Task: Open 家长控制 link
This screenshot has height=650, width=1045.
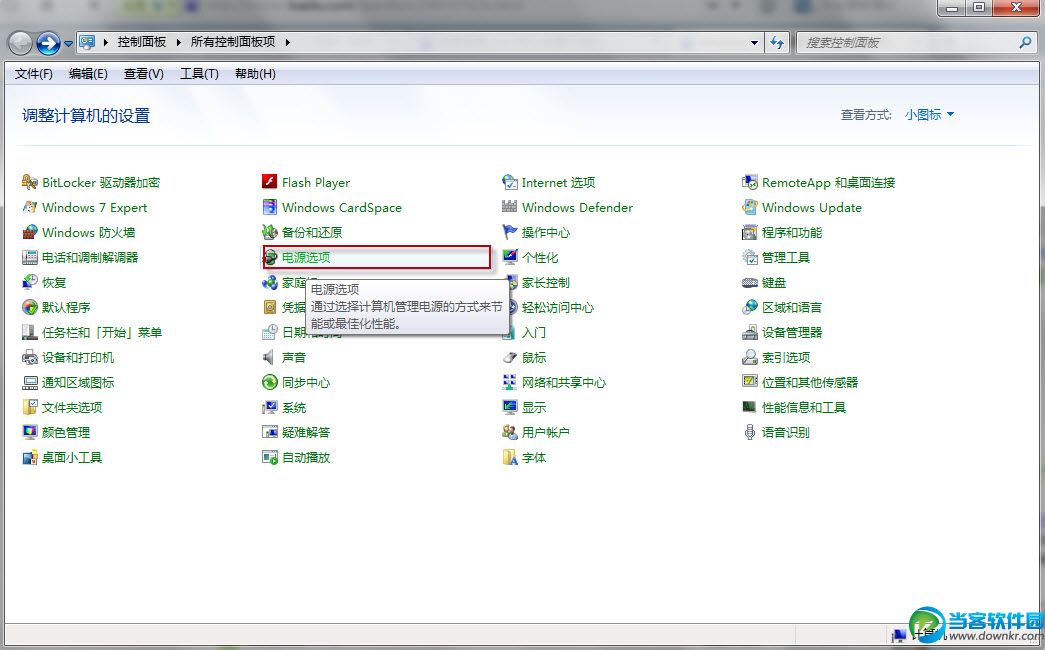Action: (x=546, y=282)
